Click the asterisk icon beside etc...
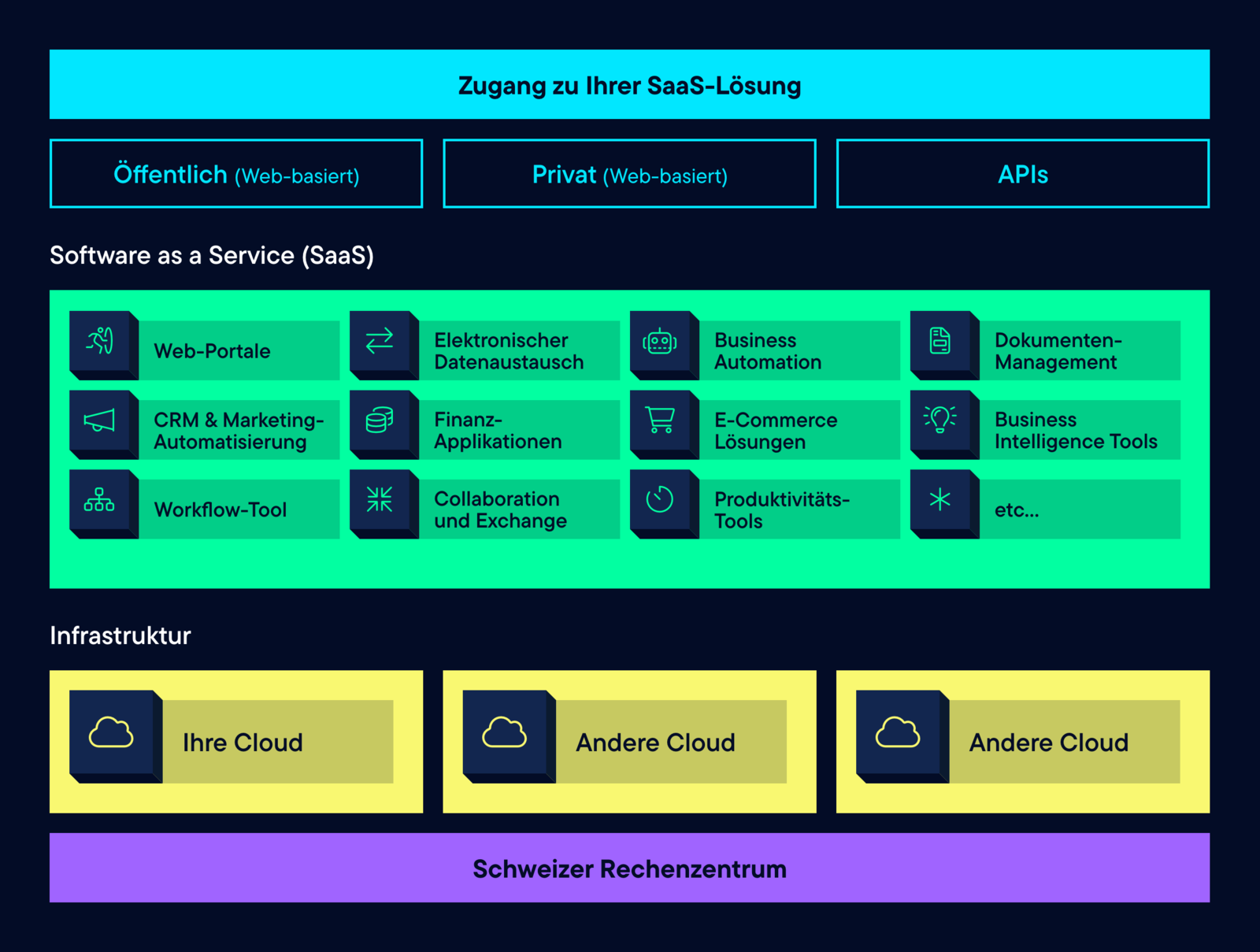 coord(940,500)
